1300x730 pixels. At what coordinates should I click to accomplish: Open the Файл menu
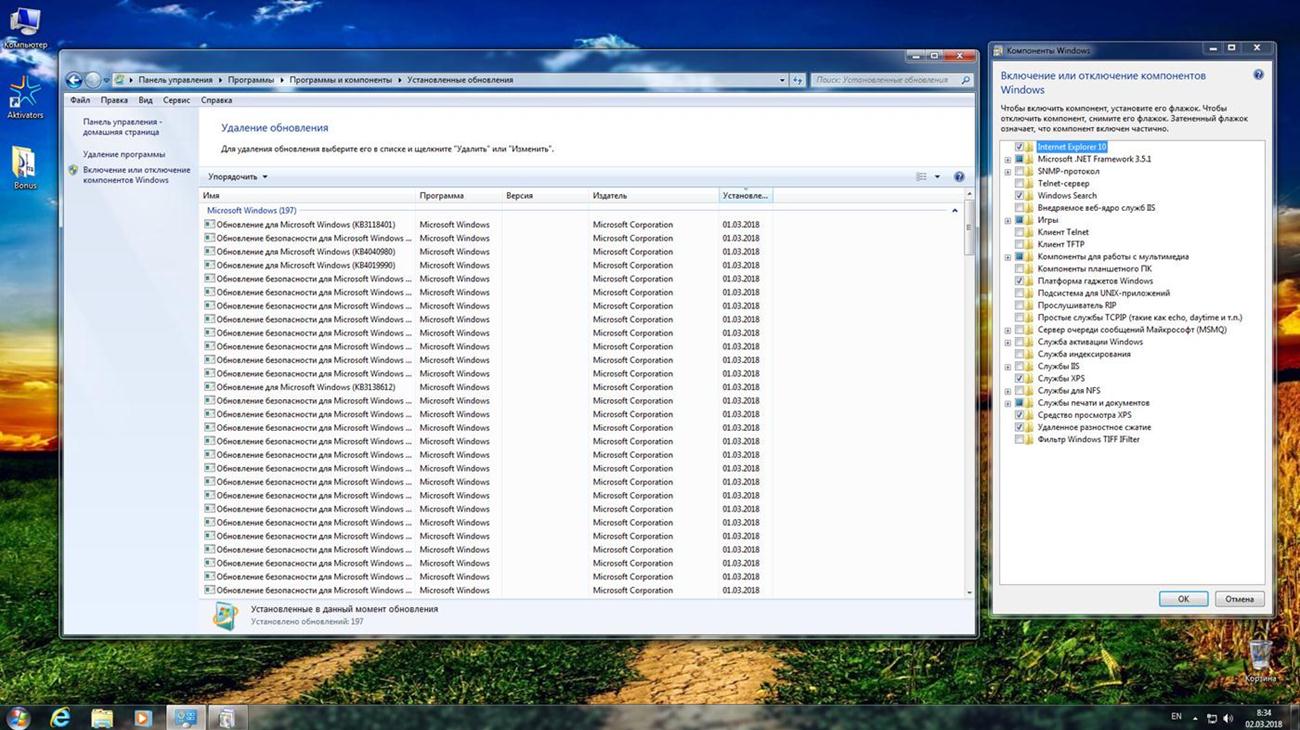tap(80, 100)
